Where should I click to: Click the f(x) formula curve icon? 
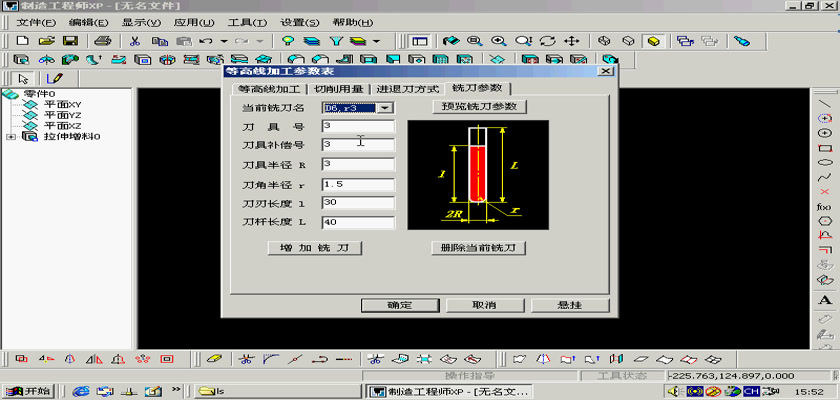(x=824, y=207)
